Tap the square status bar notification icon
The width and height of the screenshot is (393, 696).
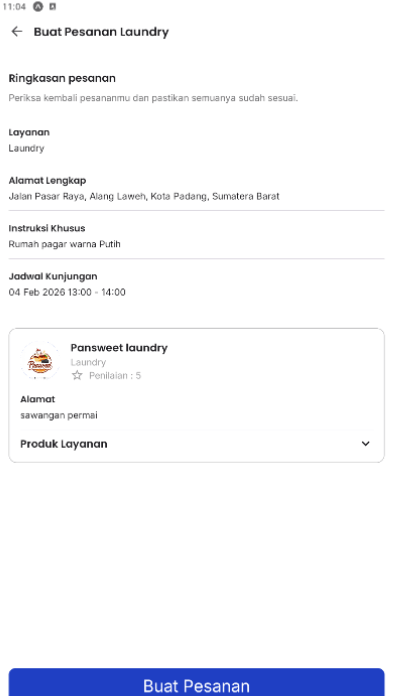[52, 6]
